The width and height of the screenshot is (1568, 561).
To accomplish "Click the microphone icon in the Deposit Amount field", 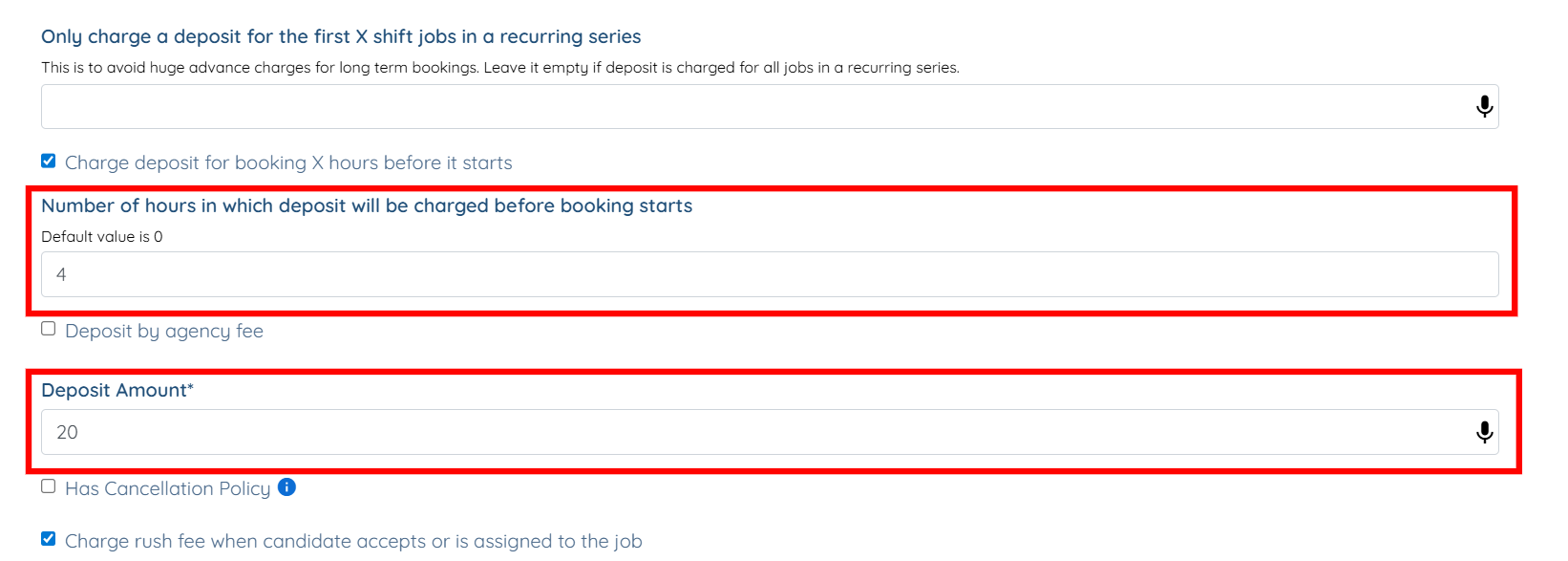I will [x=1484, y=432].
